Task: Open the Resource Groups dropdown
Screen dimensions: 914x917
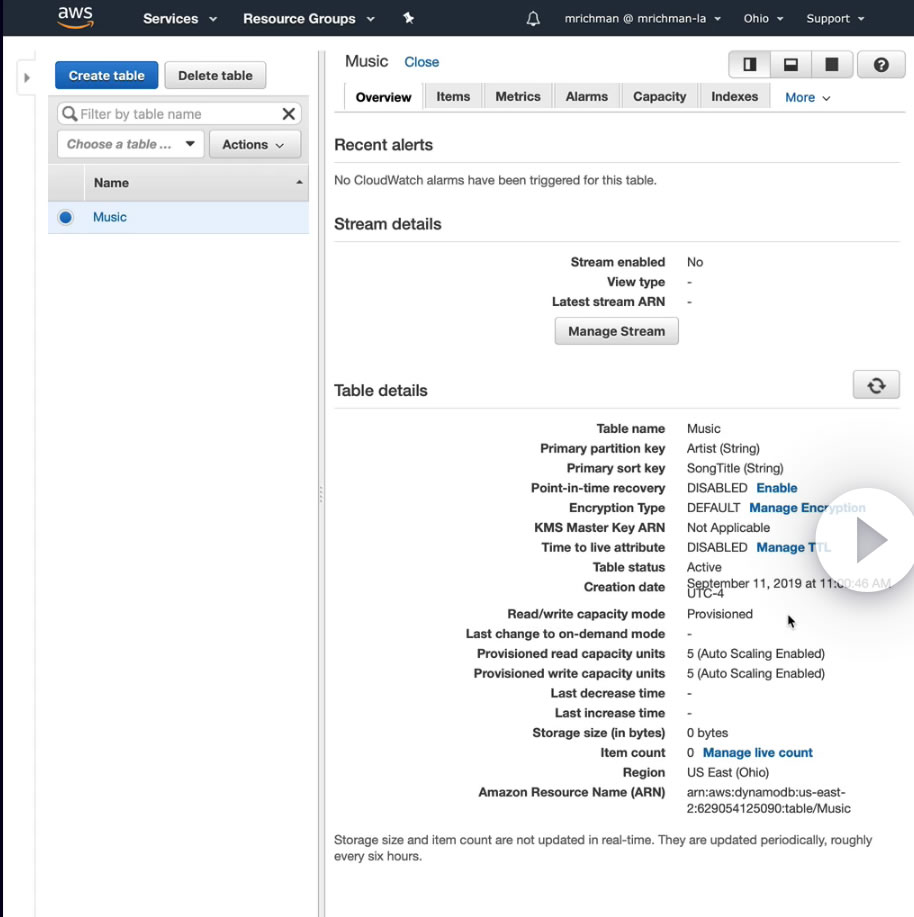Action: [x=309, y=19]
